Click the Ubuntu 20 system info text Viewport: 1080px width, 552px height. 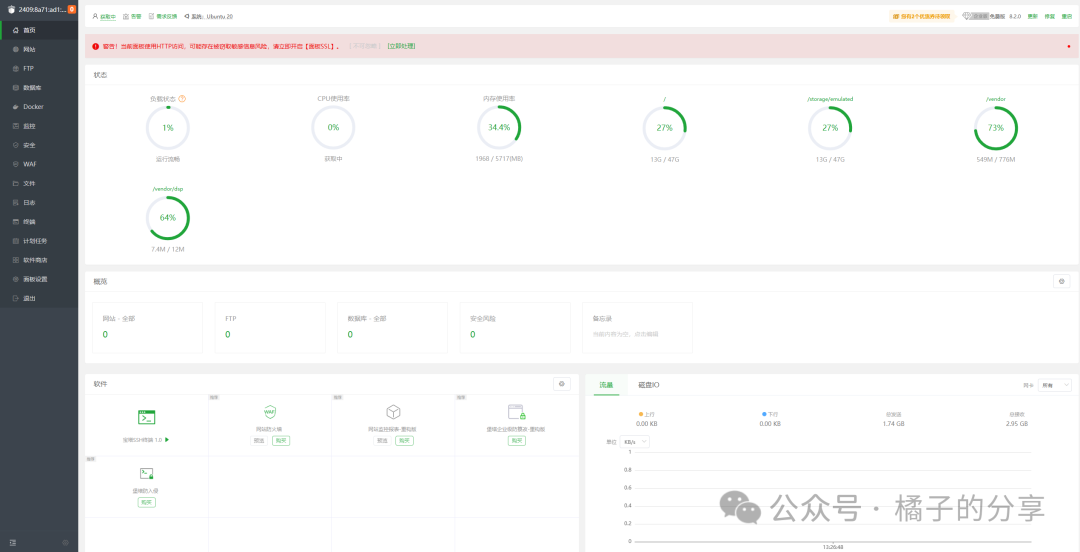point(213,15)
